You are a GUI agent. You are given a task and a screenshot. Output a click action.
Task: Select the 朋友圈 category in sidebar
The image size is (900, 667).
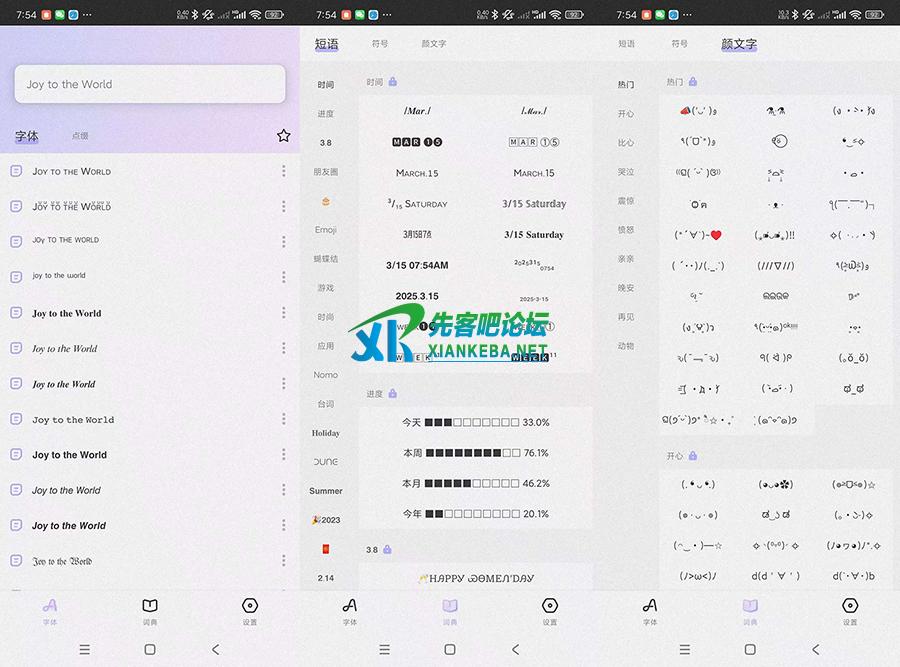pyautogui.click(x=326, y=172)
